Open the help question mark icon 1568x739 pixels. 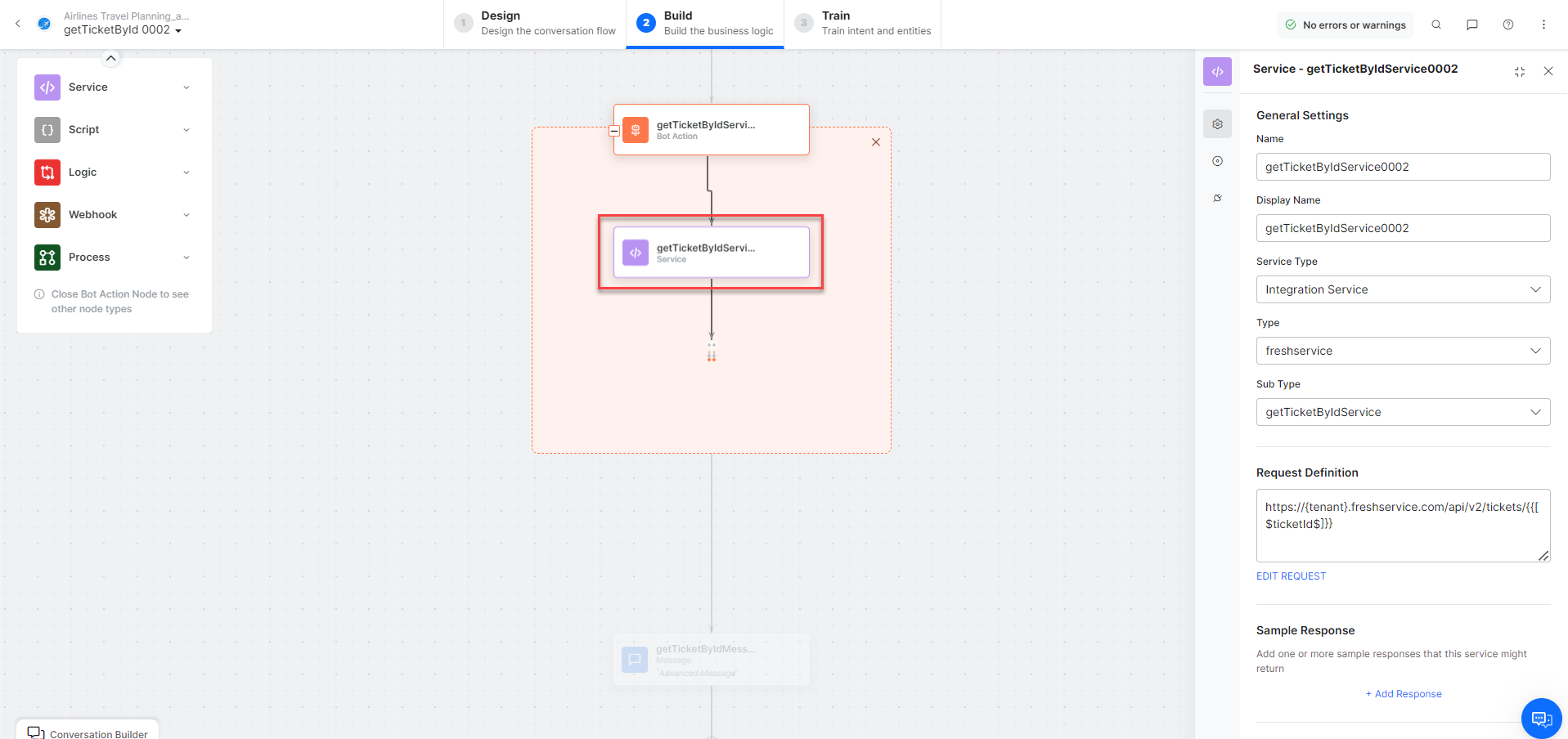click(x=1507, y=25)
